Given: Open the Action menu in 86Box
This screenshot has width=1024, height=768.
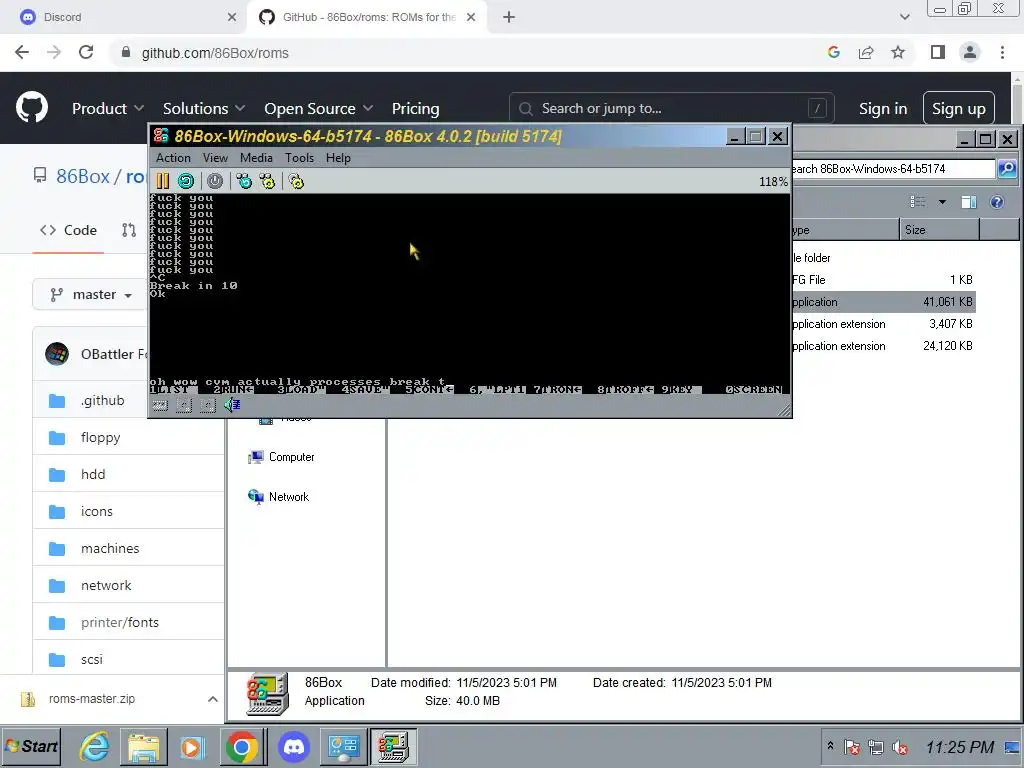Looking at the screenshot, I should (173, 157).
